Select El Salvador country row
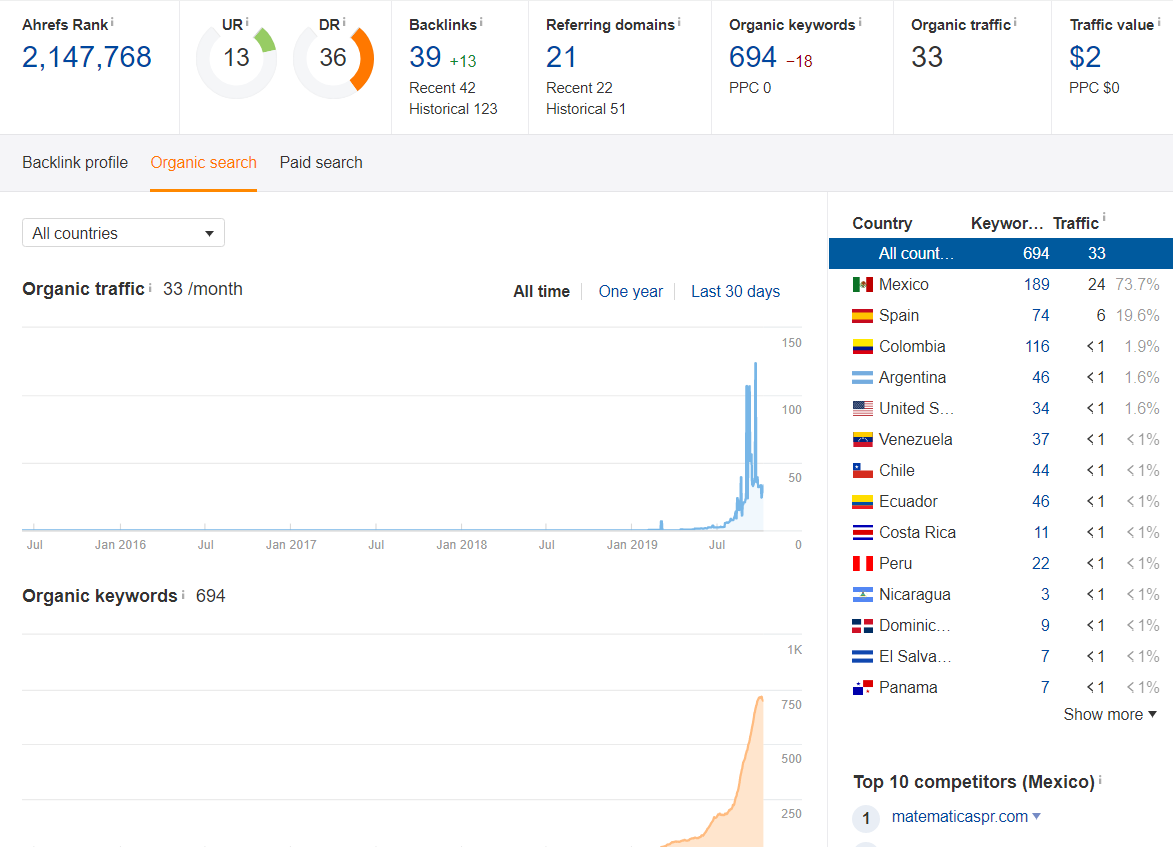Image resolution: width=1173 pixels, height=847 pixels. (1001, 656)
